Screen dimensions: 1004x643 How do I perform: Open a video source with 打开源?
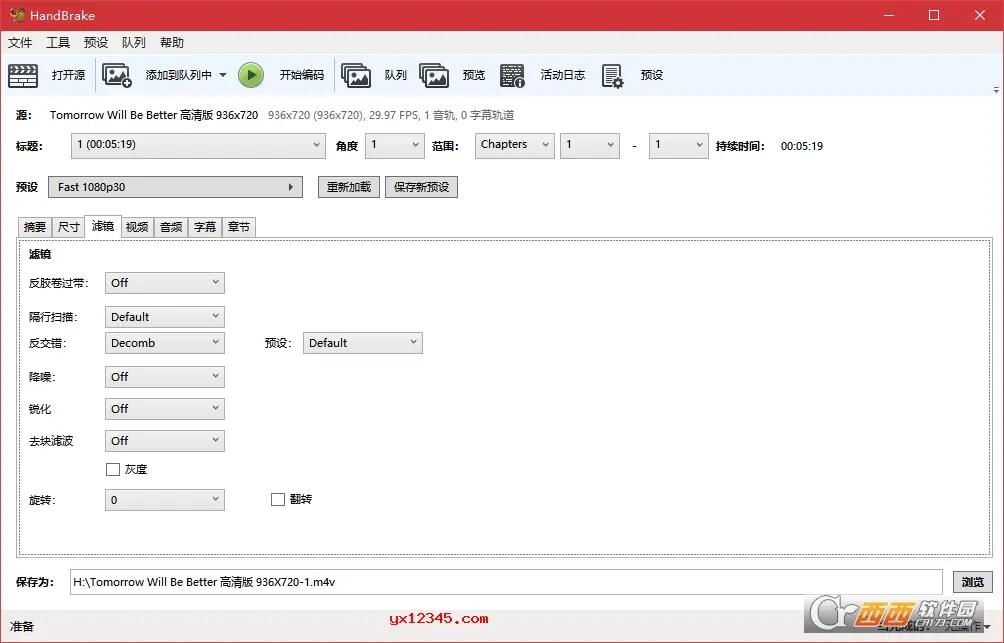pyautogui.click(x=67, y=74)
